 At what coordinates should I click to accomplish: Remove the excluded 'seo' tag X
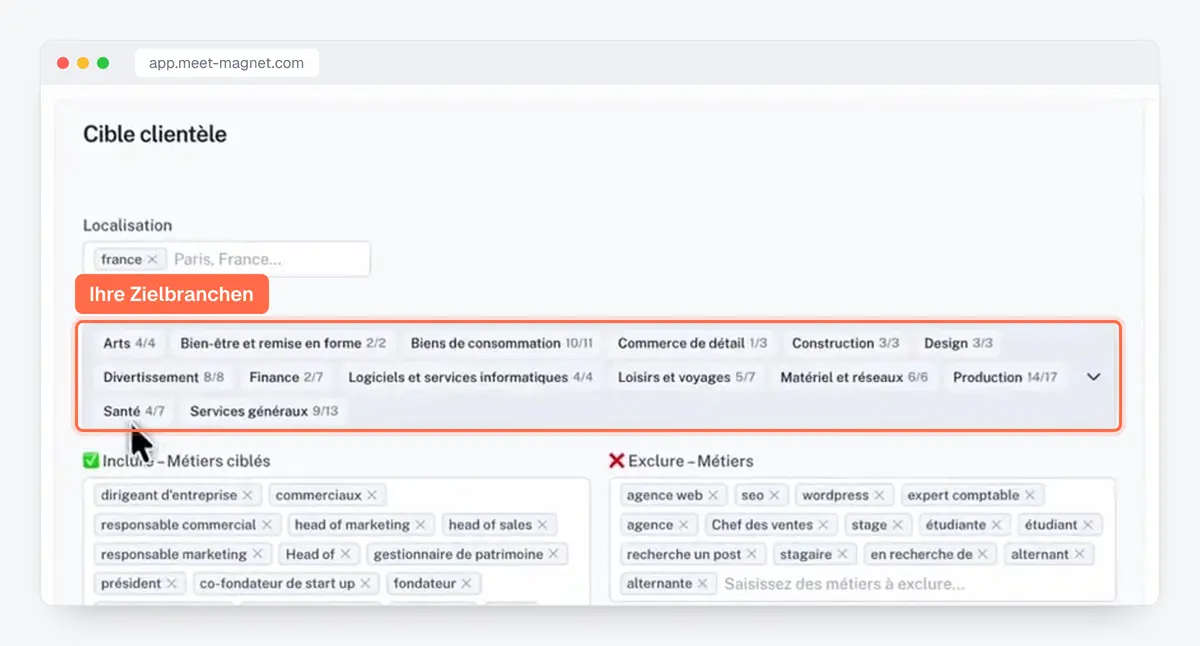tap(774, 495)
